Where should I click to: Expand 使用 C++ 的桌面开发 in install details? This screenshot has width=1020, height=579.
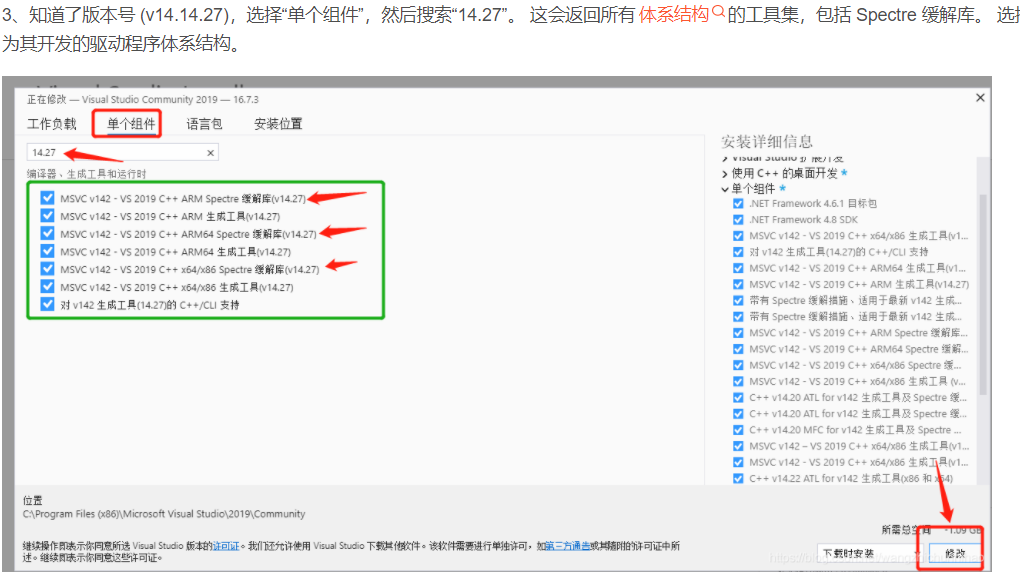(725, 174)
